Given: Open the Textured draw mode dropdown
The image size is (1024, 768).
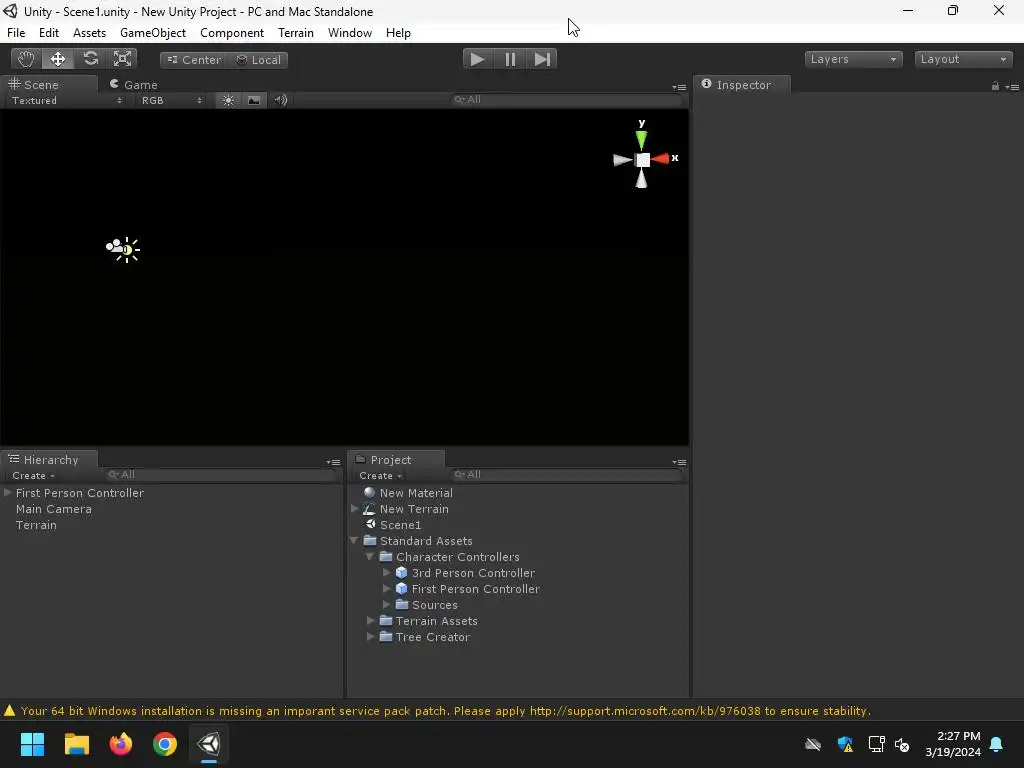Looking at the screenshot, I should point(66,100).
